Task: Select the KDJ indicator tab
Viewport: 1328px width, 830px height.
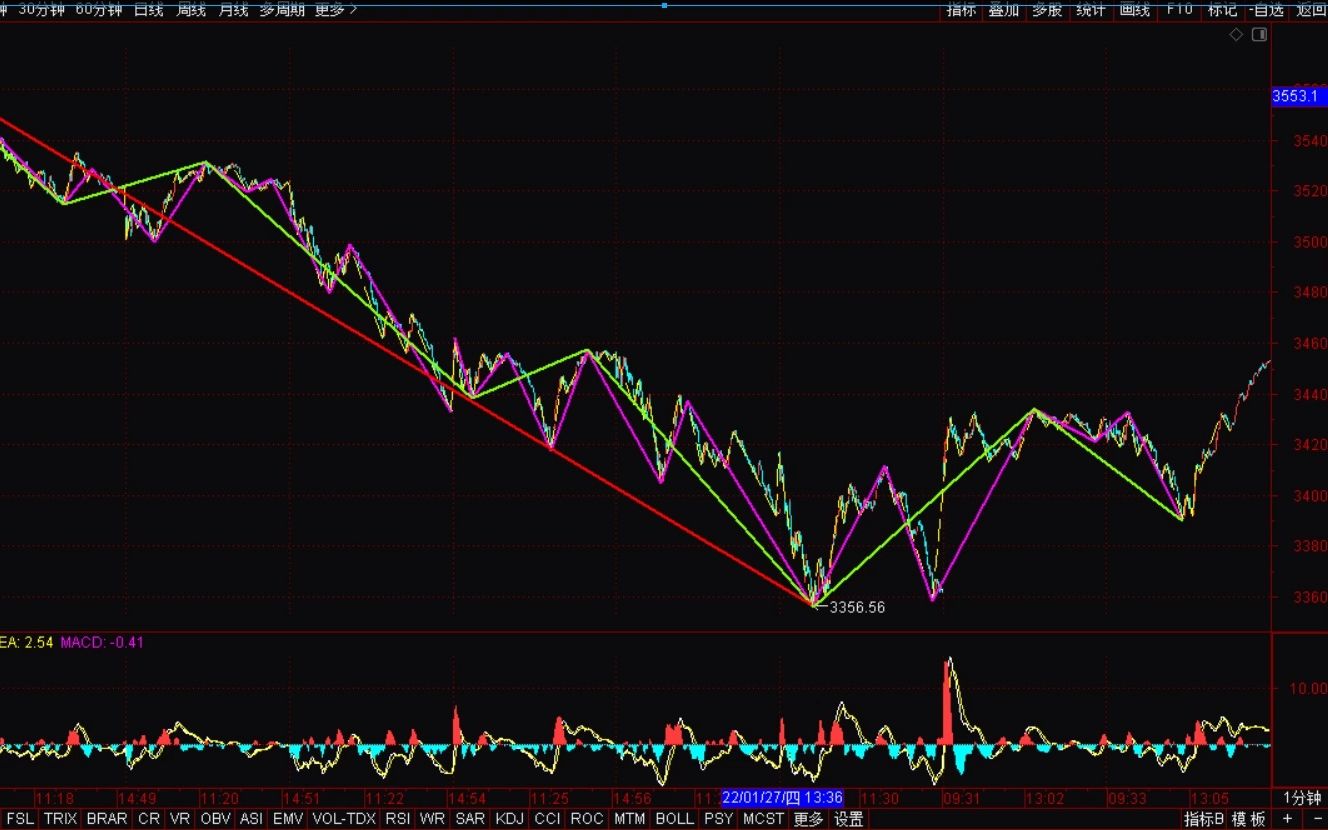Action: pos(510,819)
